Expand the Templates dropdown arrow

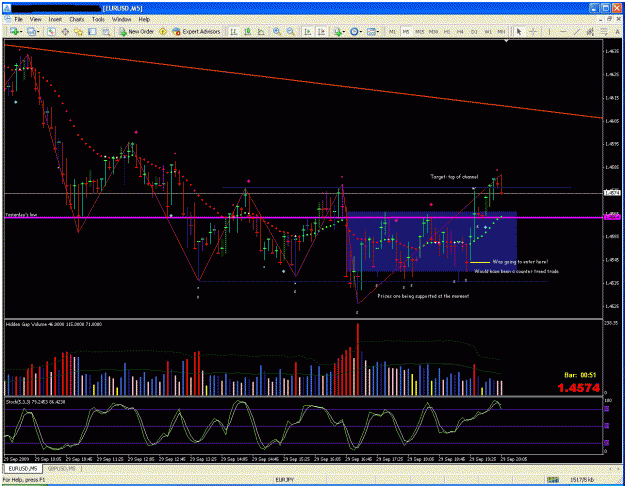(377, 32)
